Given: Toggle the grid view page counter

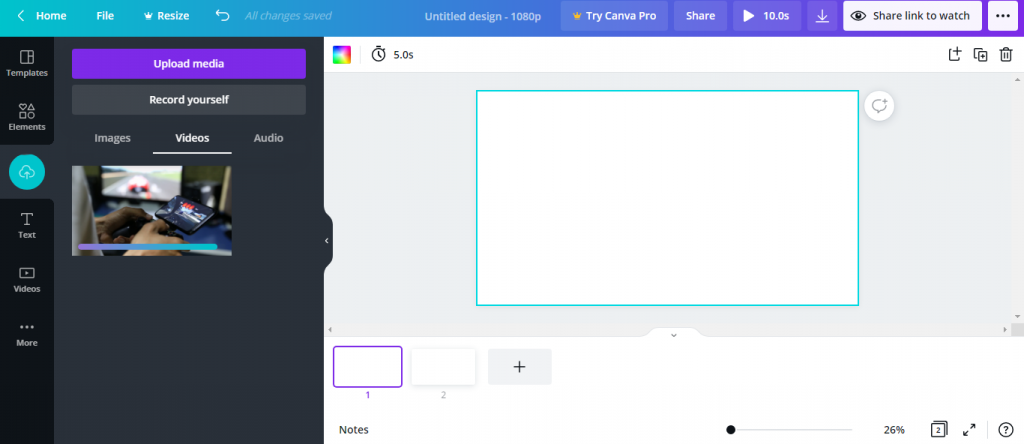Looking at the screenshot, I should [938, 429].
